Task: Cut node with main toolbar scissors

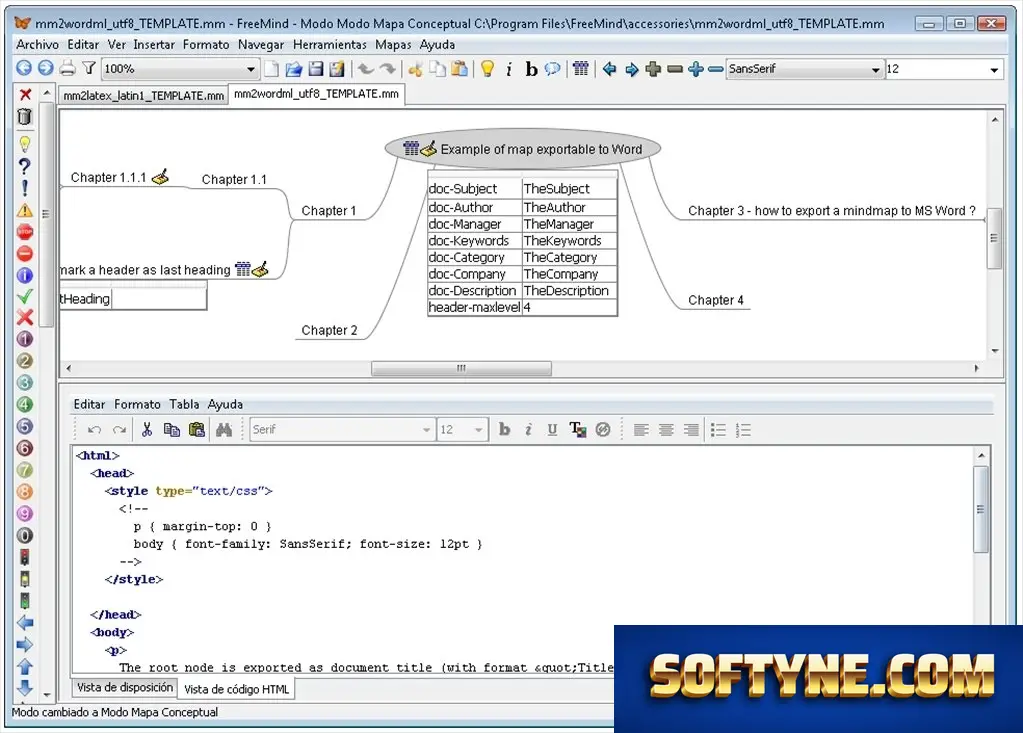Action: 415,68
